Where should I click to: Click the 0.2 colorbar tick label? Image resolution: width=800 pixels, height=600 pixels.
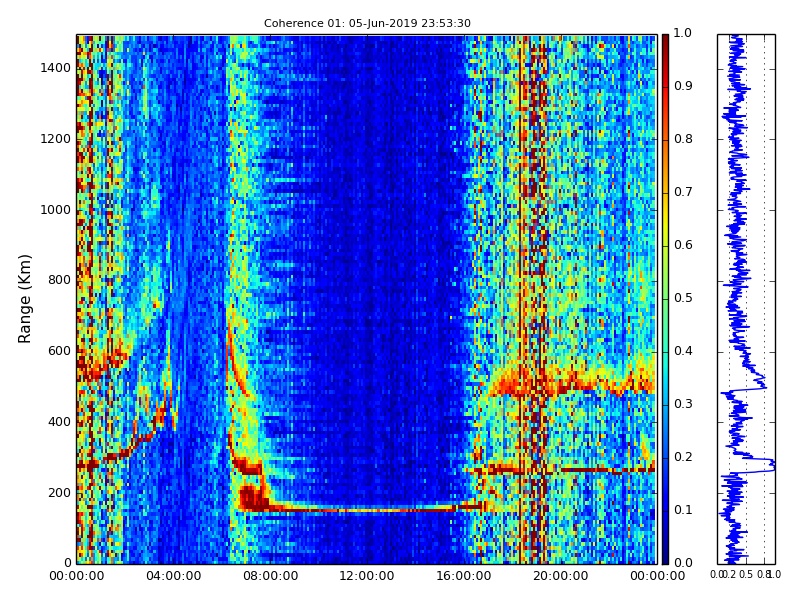click(683, 457)
